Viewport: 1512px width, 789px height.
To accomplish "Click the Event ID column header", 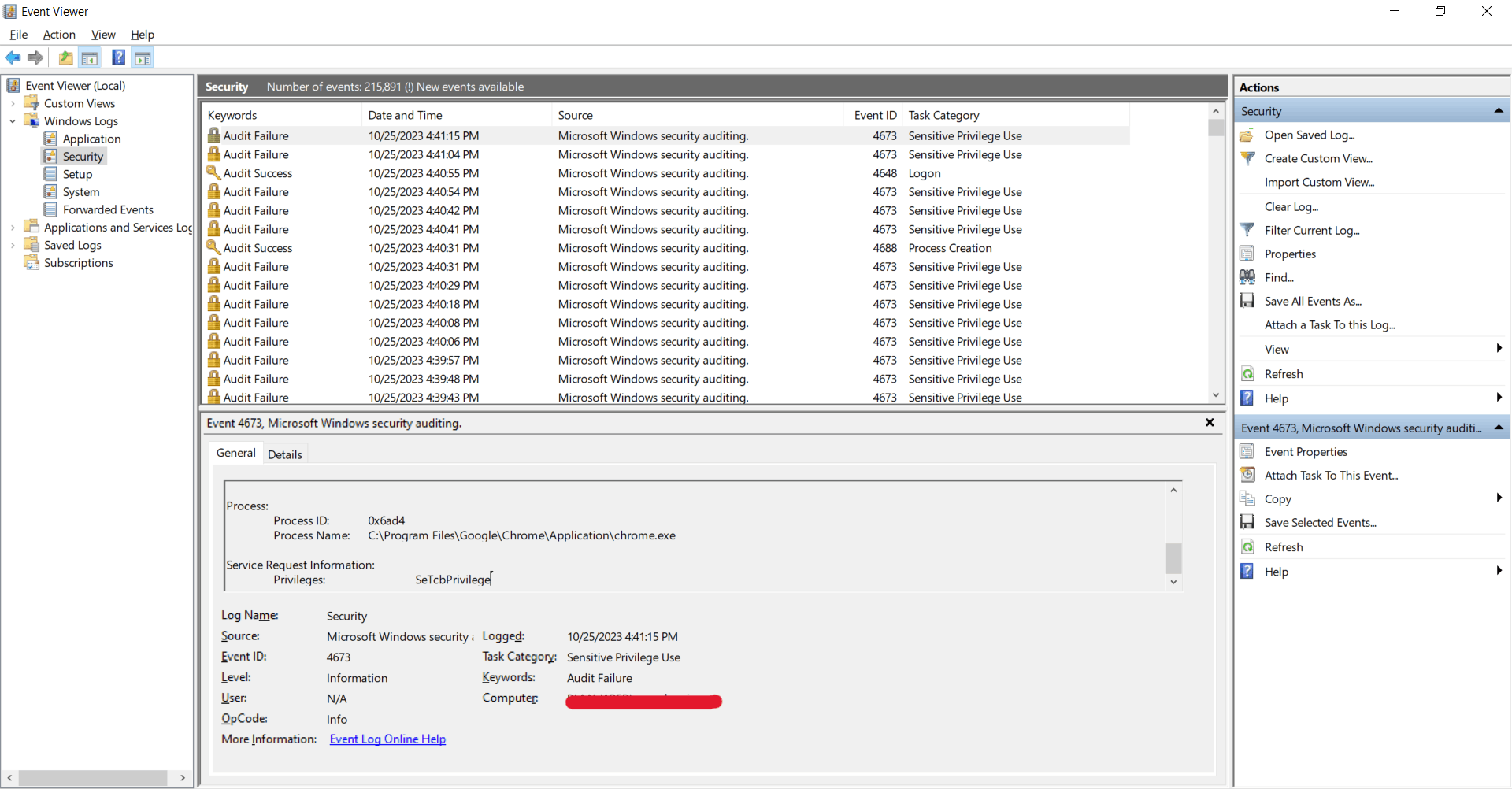I will (873, 115).
